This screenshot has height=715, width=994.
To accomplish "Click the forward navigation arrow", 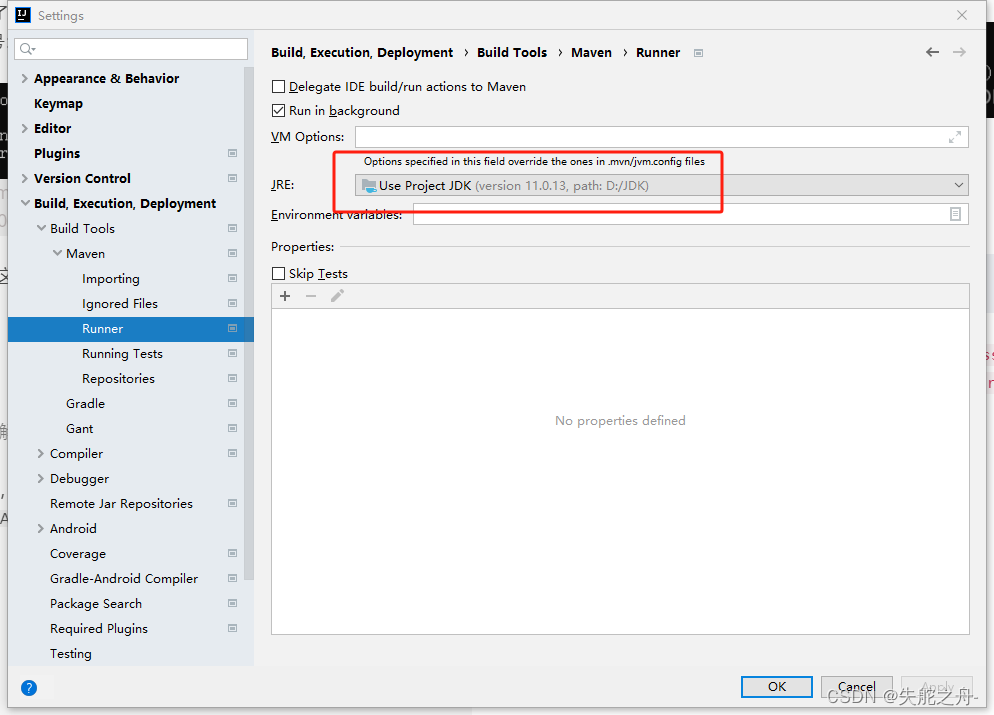I will tap(959, 52).
